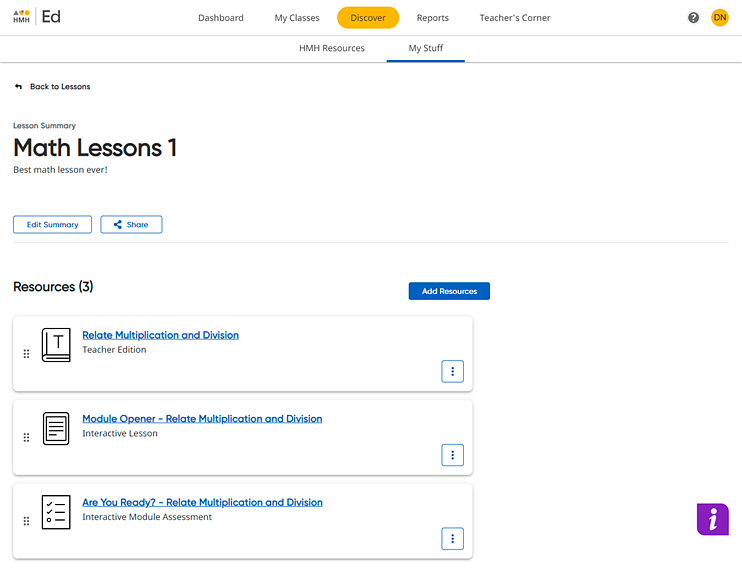The image size is (742, 575).
Task: Open Relate Multiplication and Division link
Action: pyautogui.click(x=160, y=335)
